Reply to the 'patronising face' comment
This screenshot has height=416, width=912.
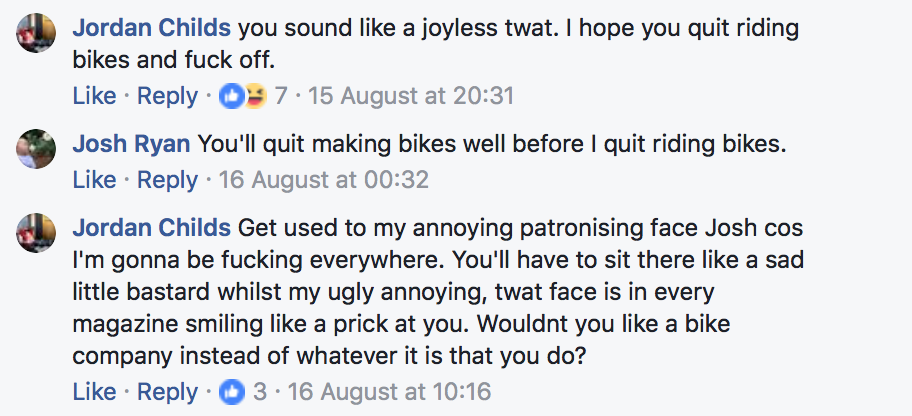(167, 393)
